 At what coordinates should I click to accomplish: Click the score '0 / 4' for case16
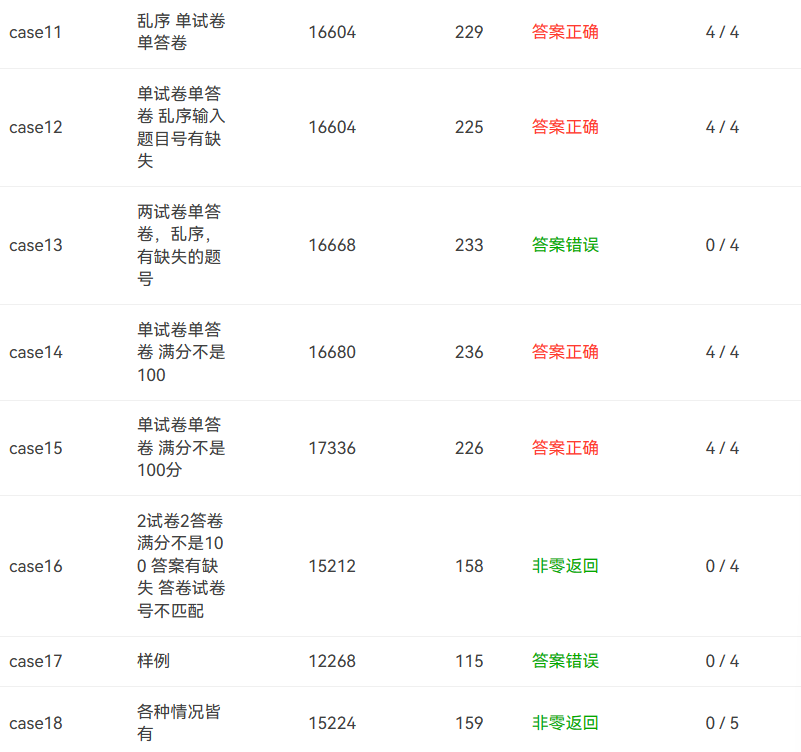(722, 566)
